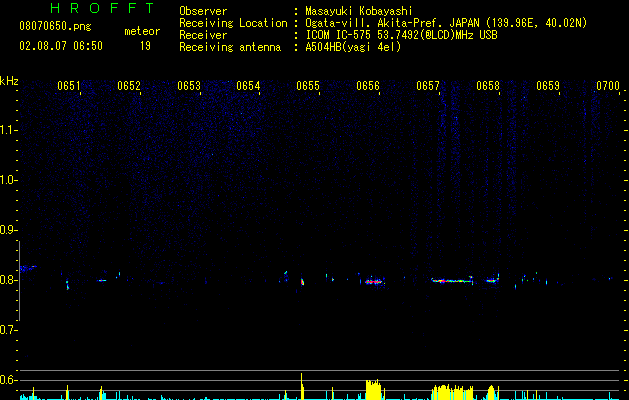This screenshot has height=400, width=629.
Task: Click the 0.9 kHz axis label
Action: coord(9,230)
